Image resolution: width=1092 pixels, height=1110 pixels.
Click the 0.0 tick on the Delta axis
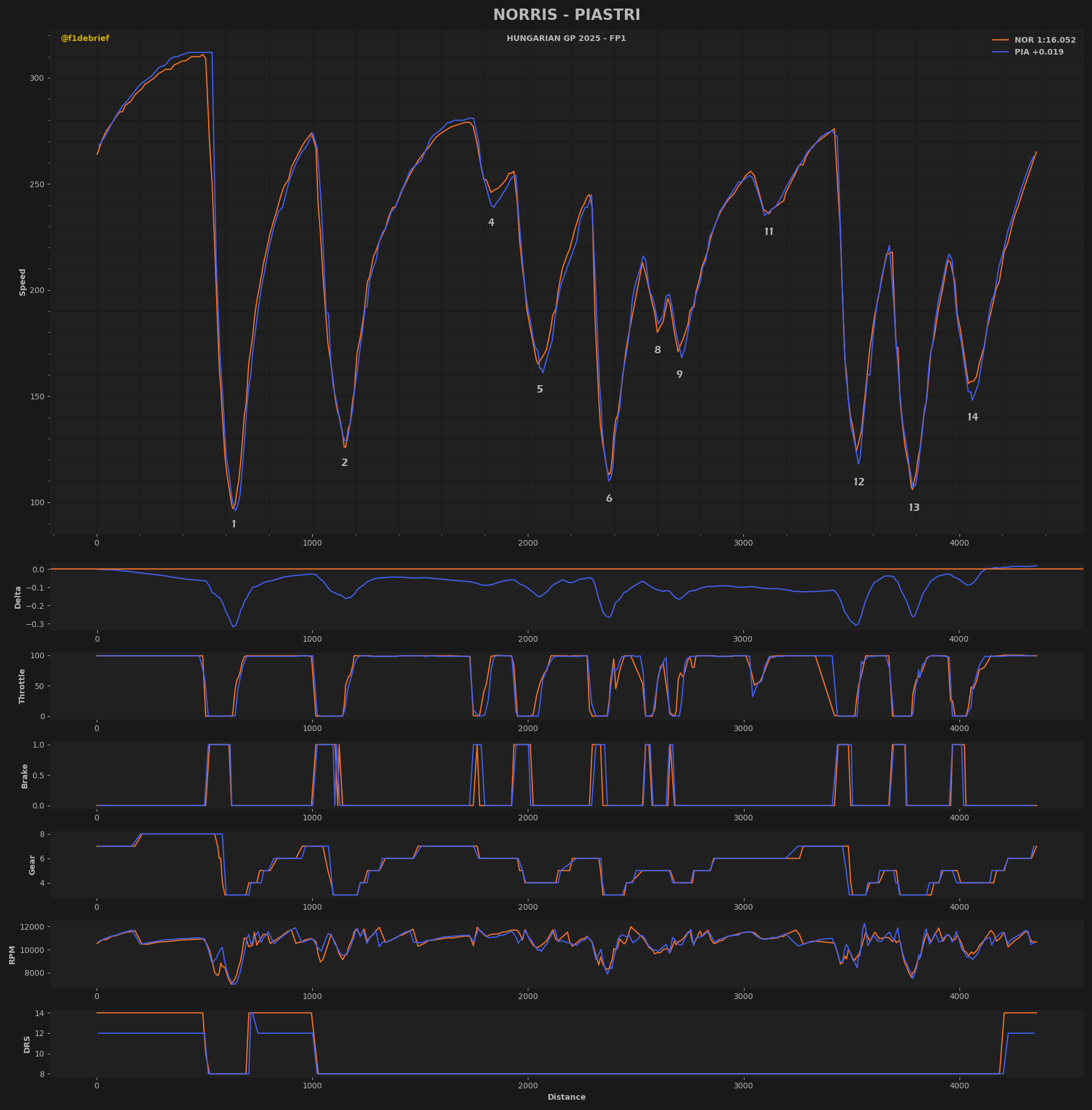tap(39, 570)
